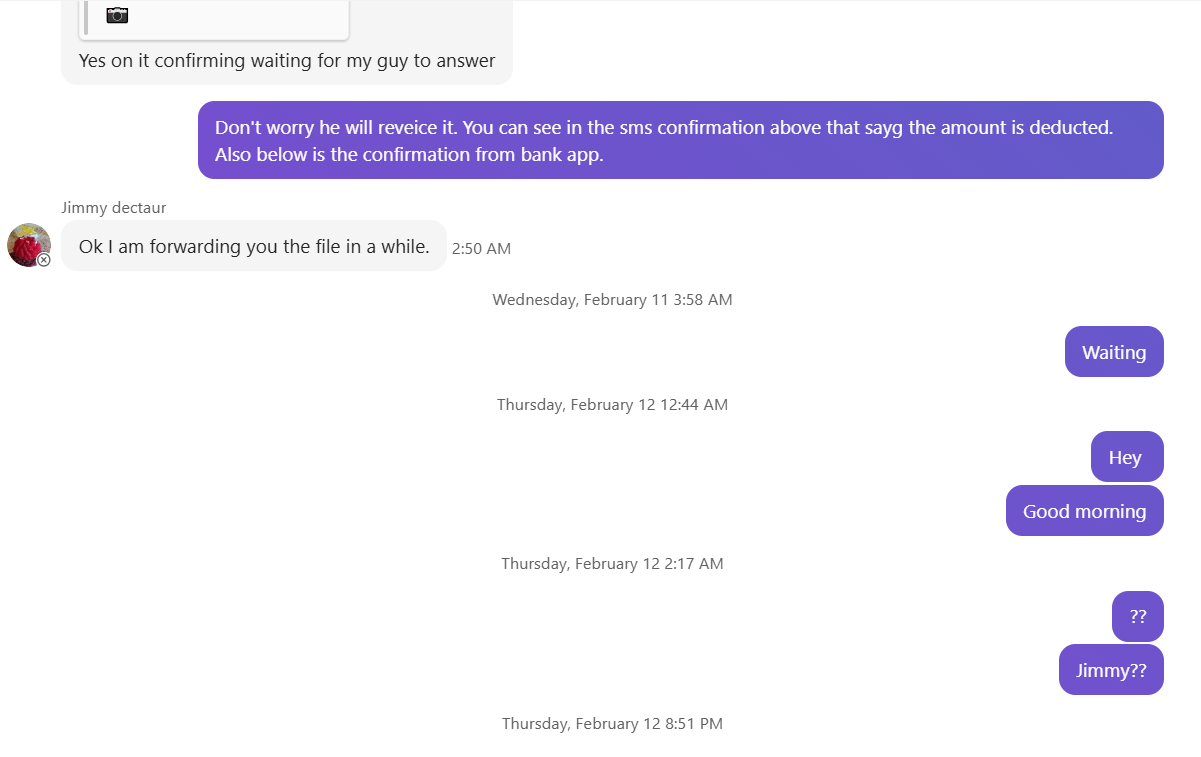Click the Thursday 12:44 AM date separator

[612, 405]
